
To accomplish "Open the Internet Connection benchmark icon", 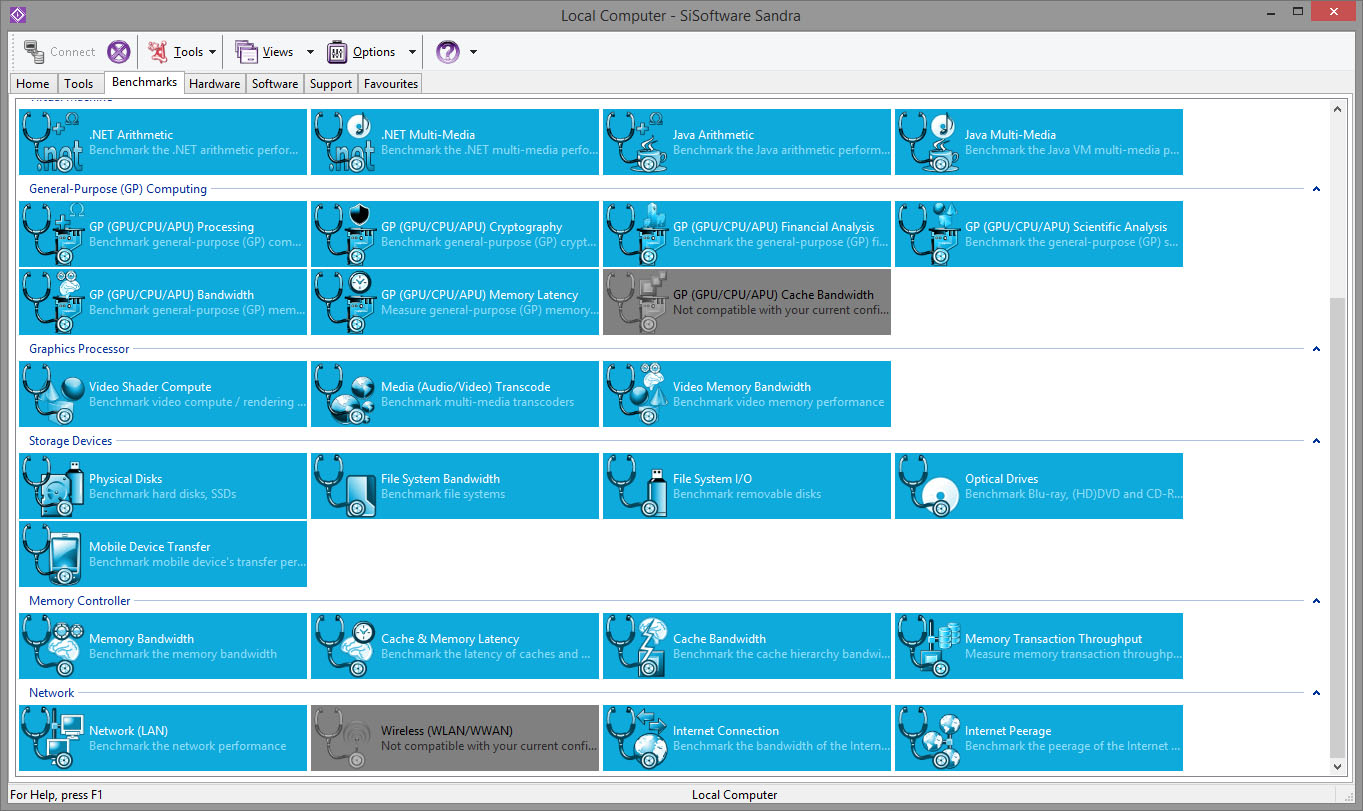I will (x=637, y=738).
